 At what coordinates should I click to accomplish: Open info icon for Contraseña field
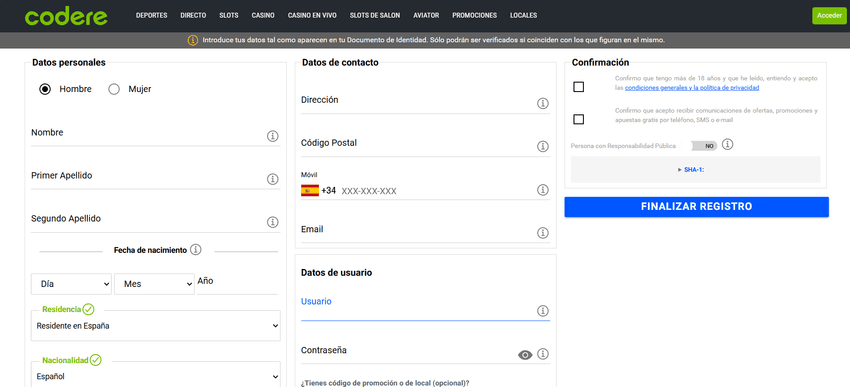point(543,354)
